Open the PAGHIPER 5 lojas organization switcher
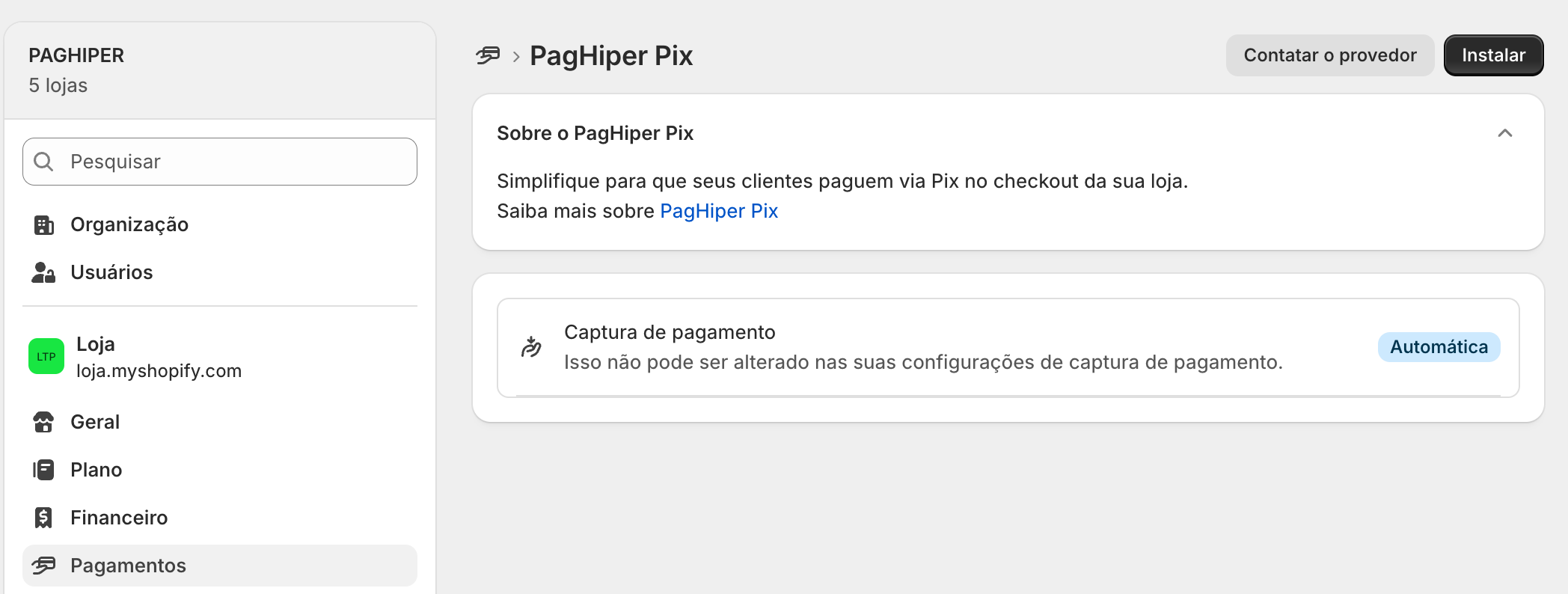Screen dimensions: 1568x594 click(x=220, y=70)
